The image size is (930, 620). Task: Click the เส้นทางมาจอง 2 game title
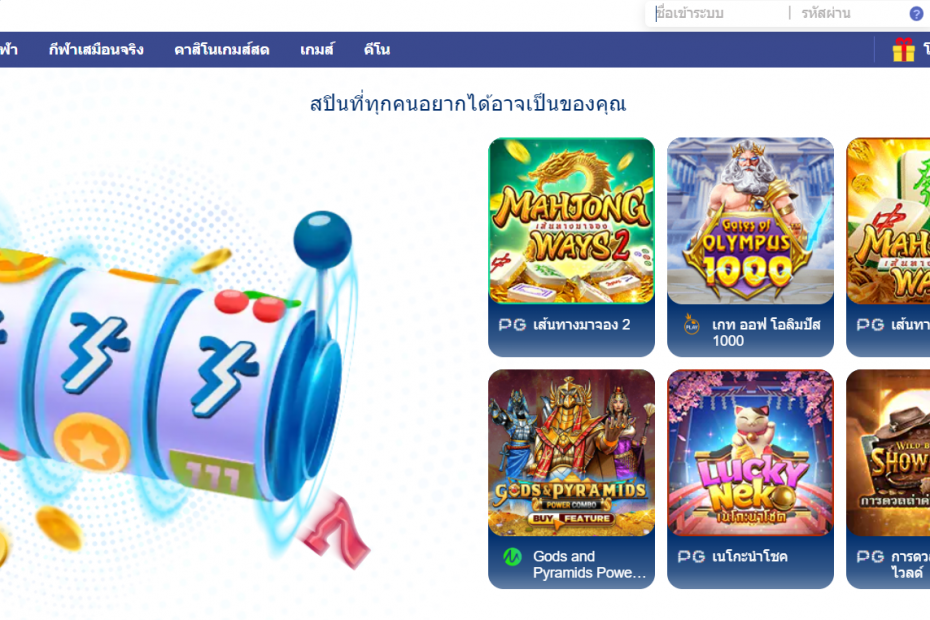pyautogui.click(x=581, y=325)
